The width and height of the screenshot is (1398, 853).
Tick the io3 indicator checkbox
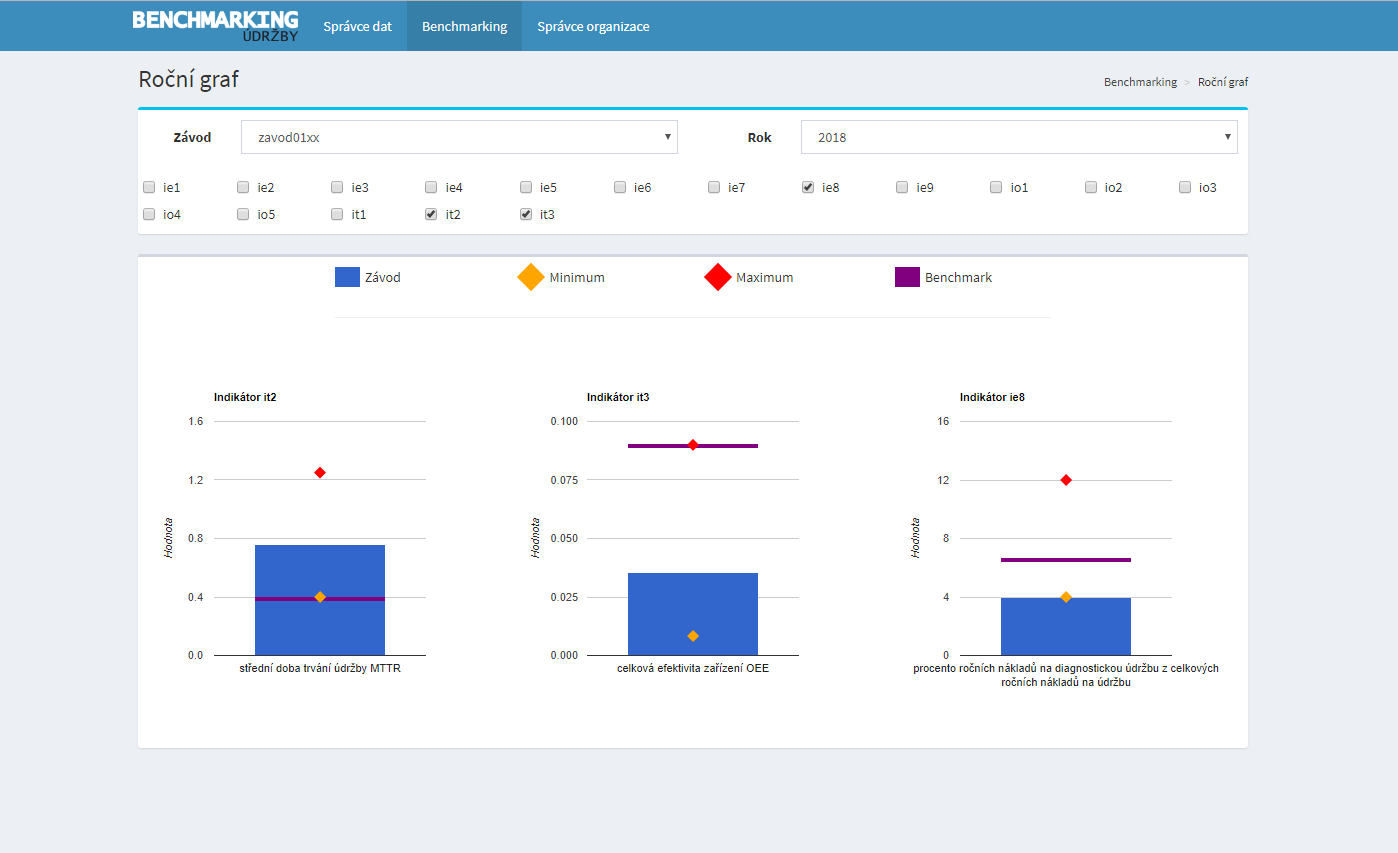tap(1185, 187)
